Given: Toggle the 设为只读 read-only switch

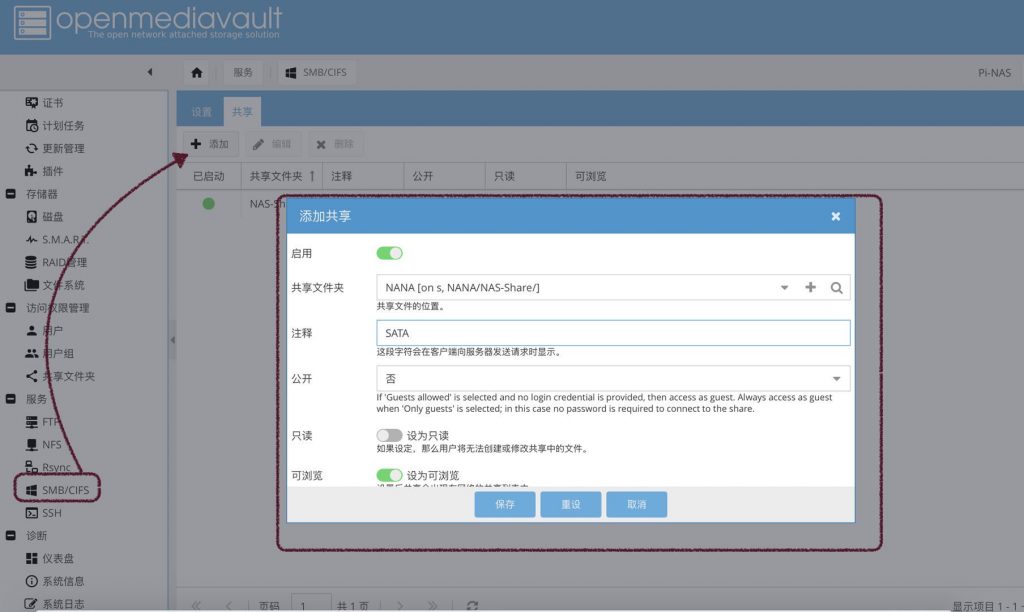Looking at the screenshot, I should [389, 436].
